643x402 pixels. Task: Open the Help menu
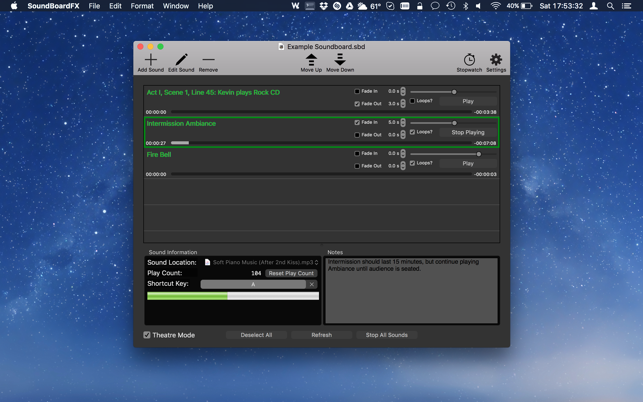(x=205, y=6)
